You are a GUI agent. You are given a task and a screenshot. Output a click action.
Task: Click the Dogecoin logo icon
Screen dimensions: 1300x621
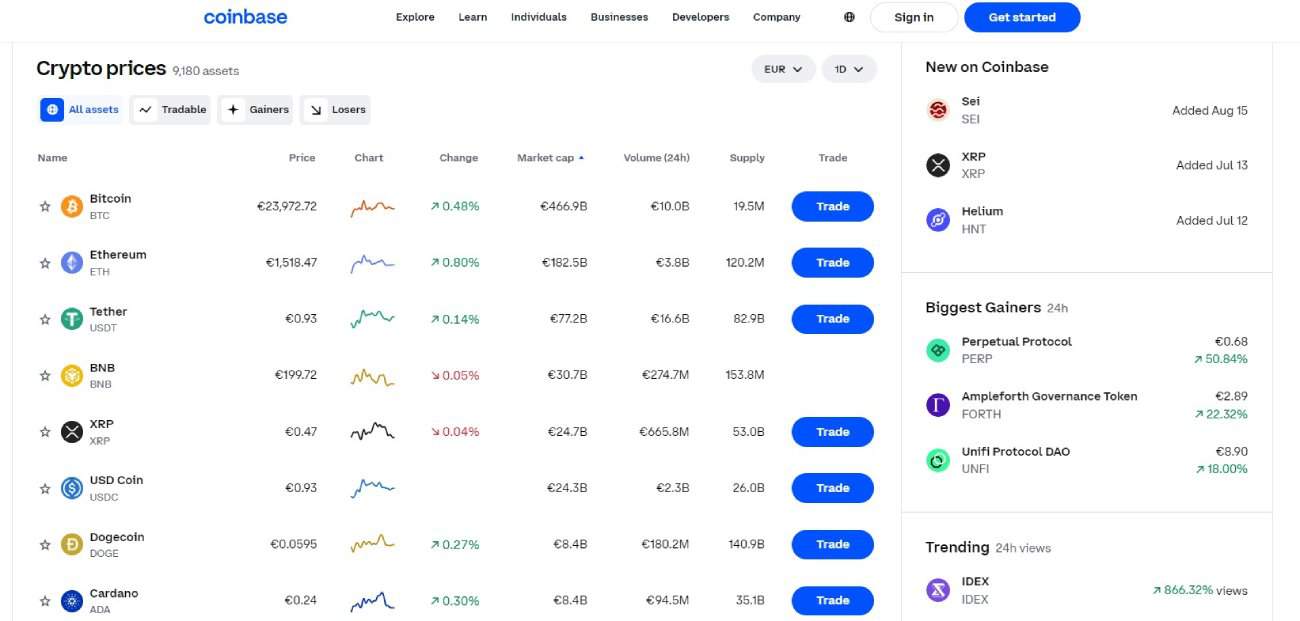(72, 545)
